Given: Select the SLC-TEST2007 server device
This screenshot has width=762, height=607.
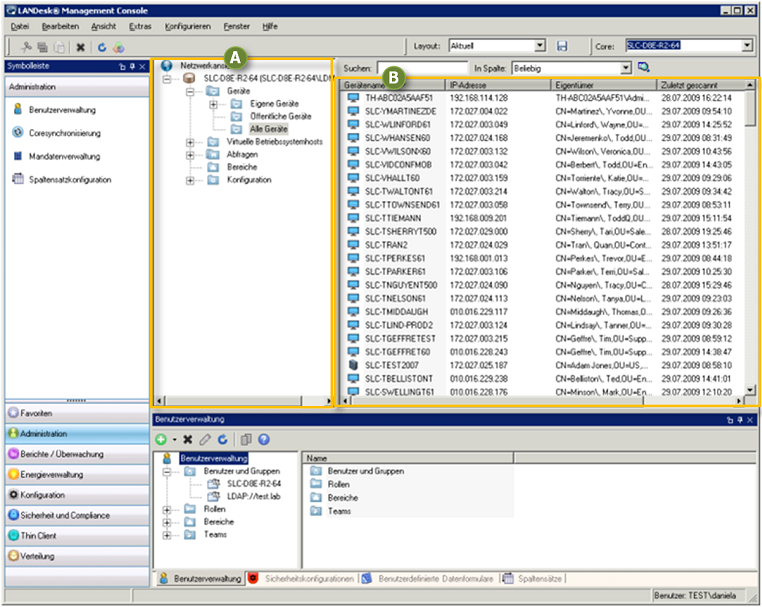Looking at the screenshot, I should pyautogui.click(x=392, y=365).
